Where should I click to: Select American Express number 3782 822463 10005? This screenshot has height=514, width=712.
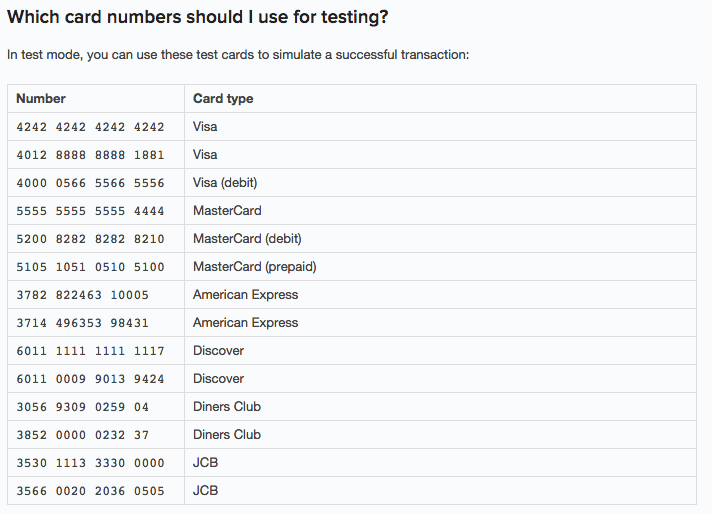[x=83, y=295]
